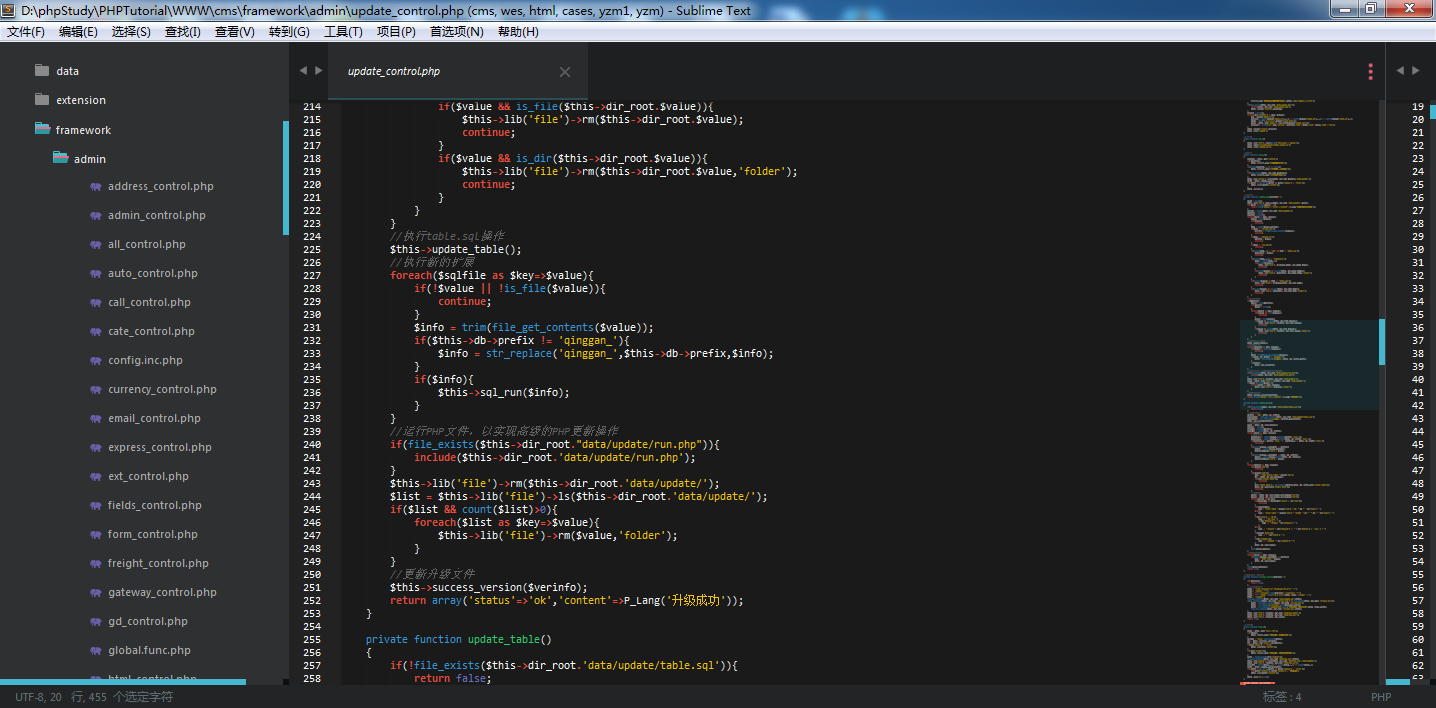The width and height of the screenshot is (1436, 708).
Task: Click the '455 个选定字符' status text
Action: pos(130,697)
